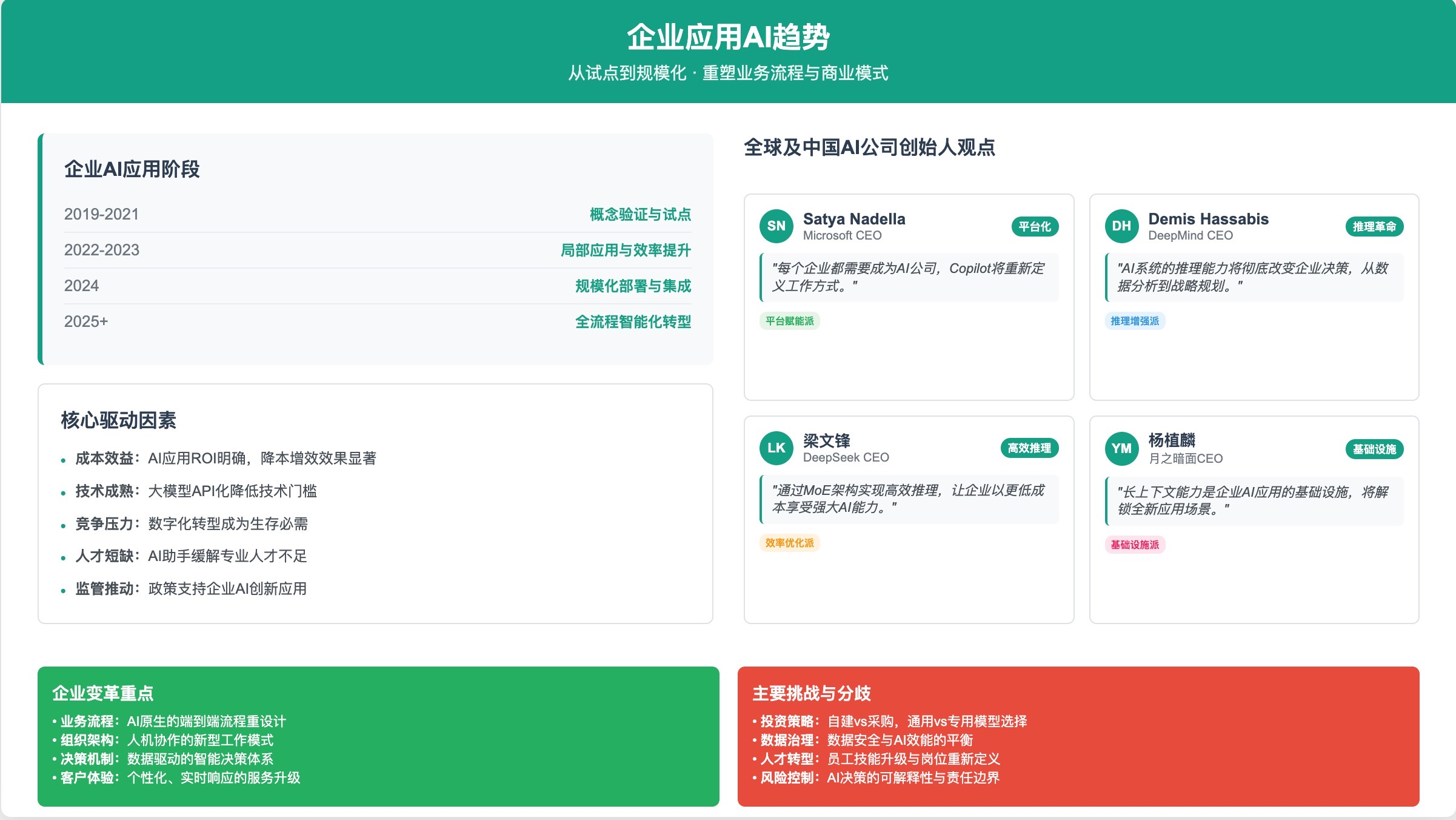Screen dimensions: 1456x820
Task: Click the 月之暗面CEO subtitle
Action: click(x=1185, y=459)
